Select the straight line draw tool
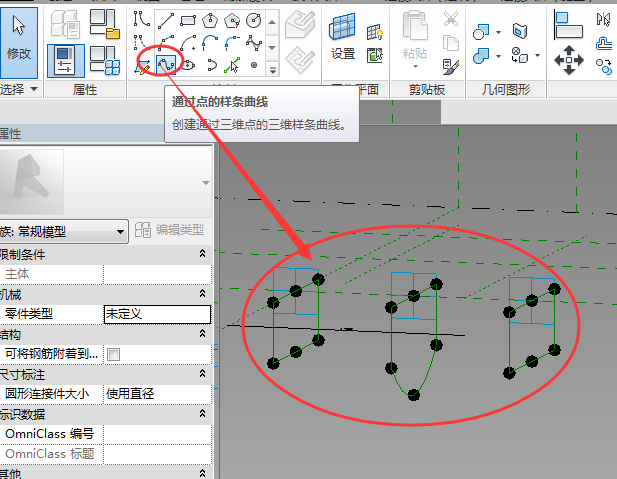The height and width of the screenshot is (479, 617). (x=165, y=19)
